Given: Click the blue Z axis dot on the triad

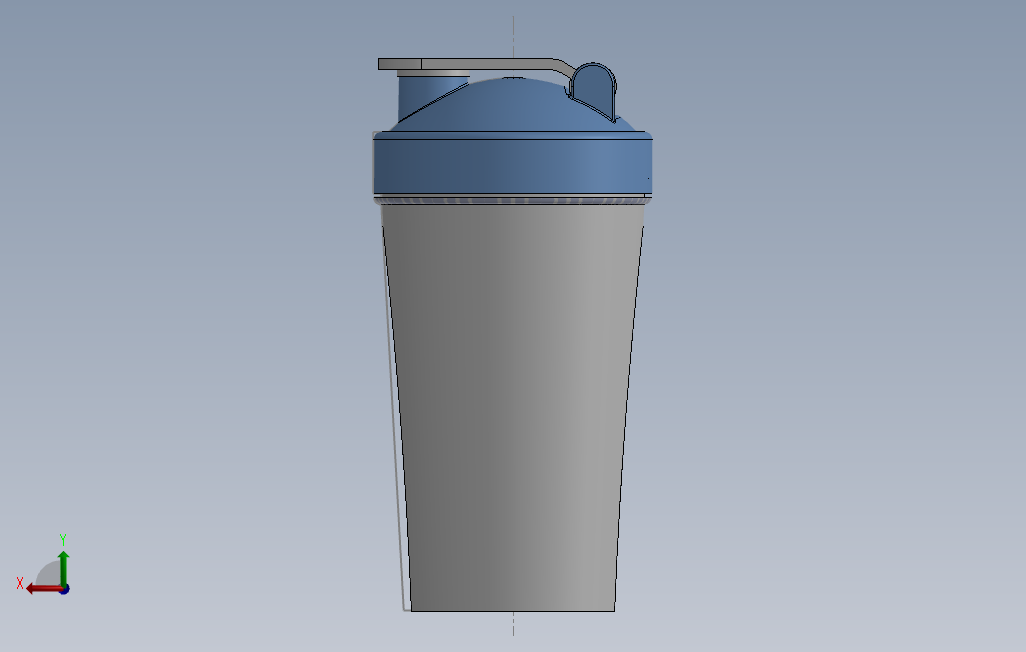Looking at the screenshot, I should coord(65,590).
